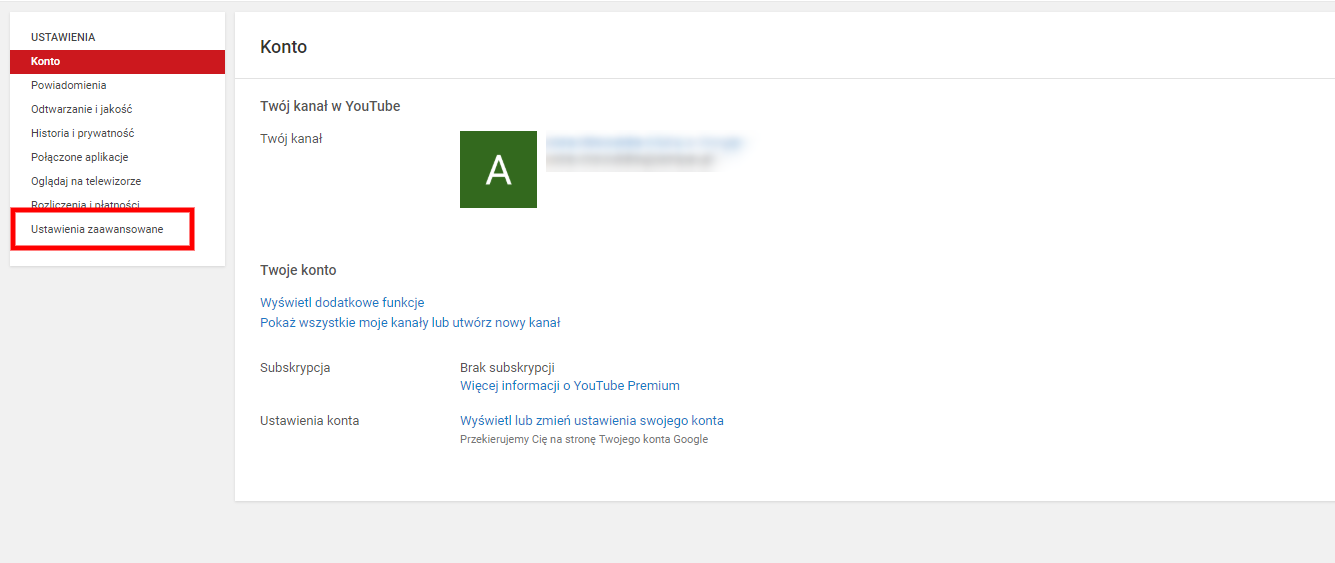Click Wyświetl lub zmień ustawienia swojego konta
Image resolution: width=1335 pixels, height=563 pixels.
coord(591,421)
